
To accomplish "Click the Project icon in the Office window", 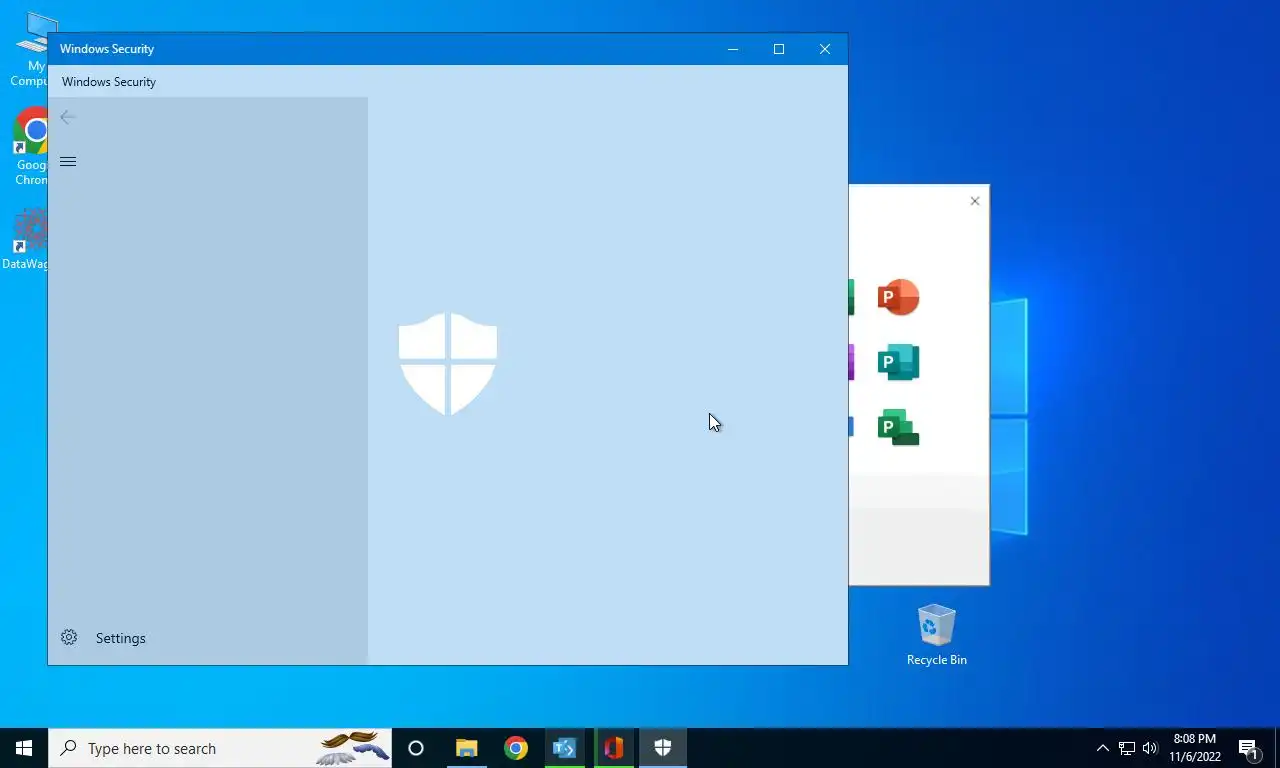I will pos(898,427).
